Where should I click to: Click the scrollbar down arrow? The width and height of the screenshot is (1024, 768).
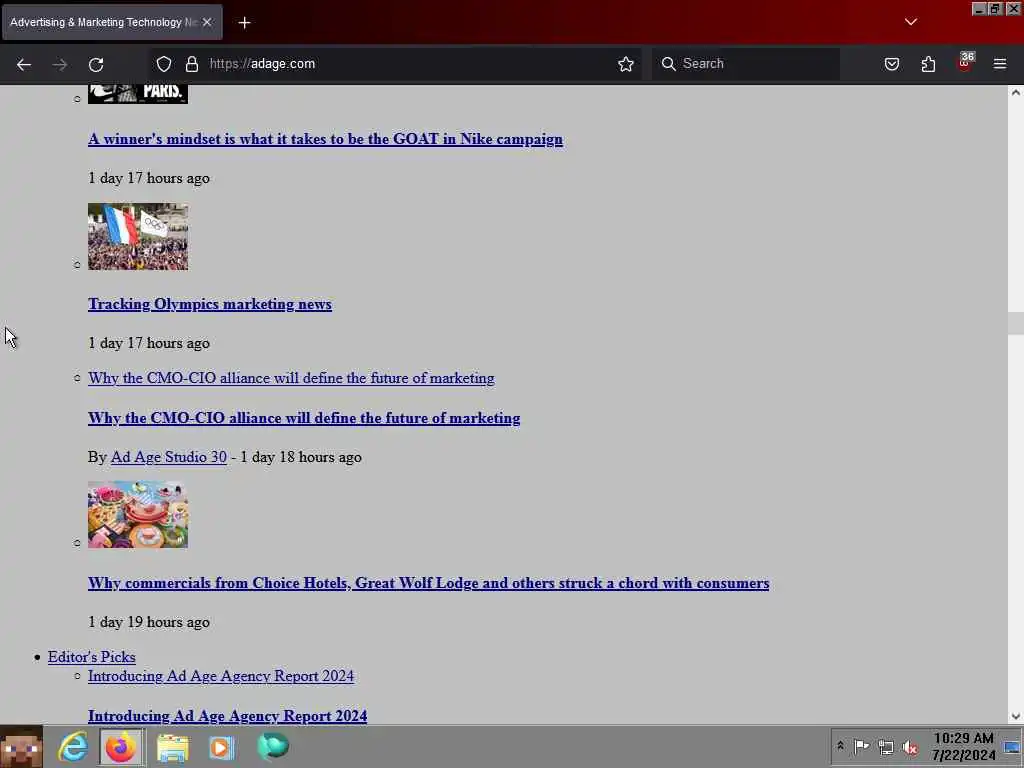click(1016, 716)
